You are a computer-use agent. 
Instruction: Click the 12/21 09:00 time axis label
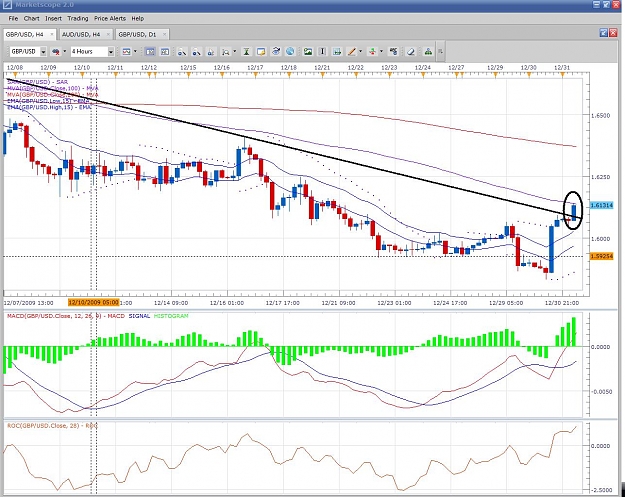(x=338, y=303)
